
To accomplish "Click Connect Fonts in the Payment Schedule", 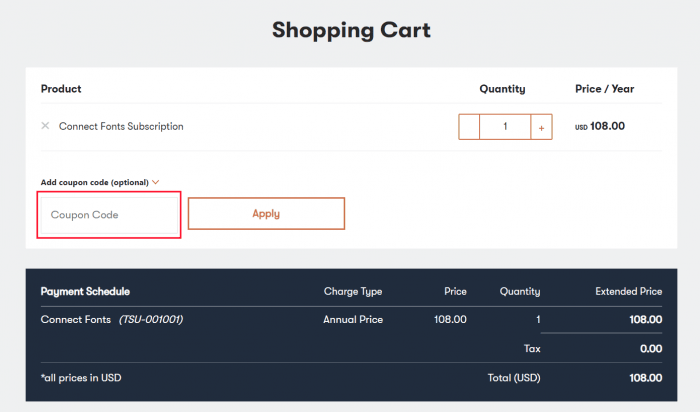I will 75,320.
